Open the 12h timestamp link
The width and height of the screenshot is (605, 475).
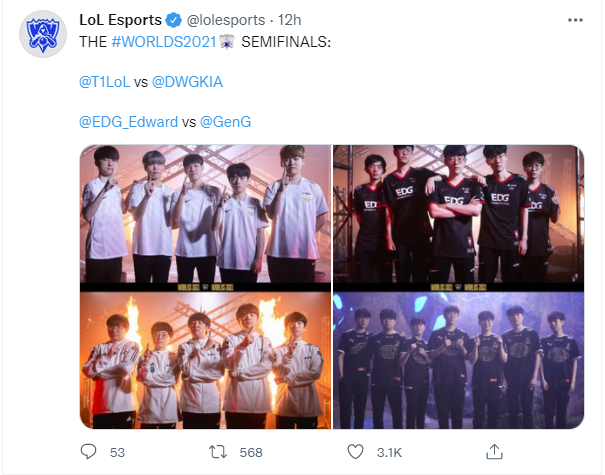[x=289, y=20]
